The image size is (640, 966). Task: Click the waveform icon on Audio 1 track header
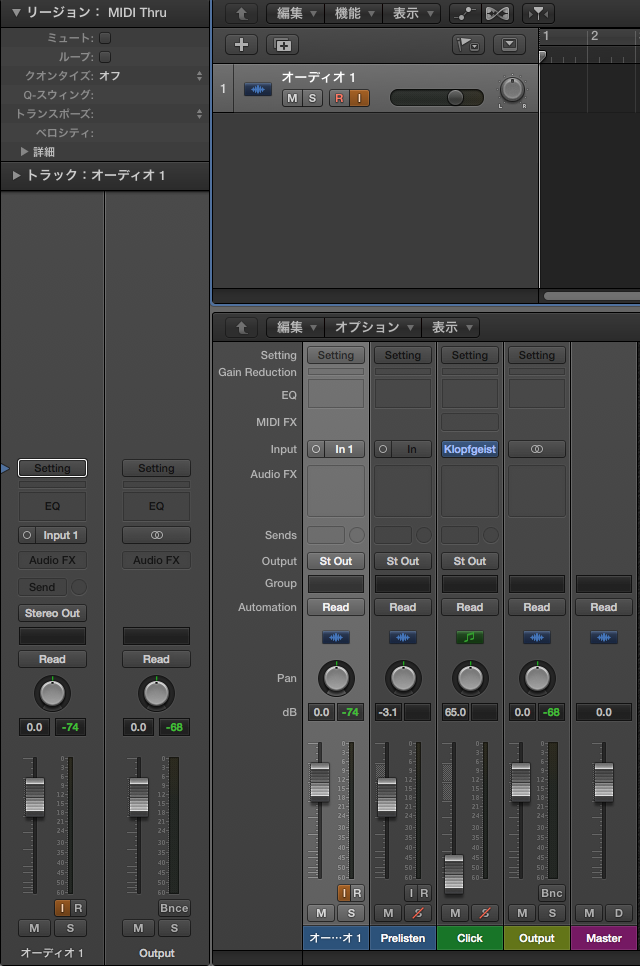pos(258,89)
